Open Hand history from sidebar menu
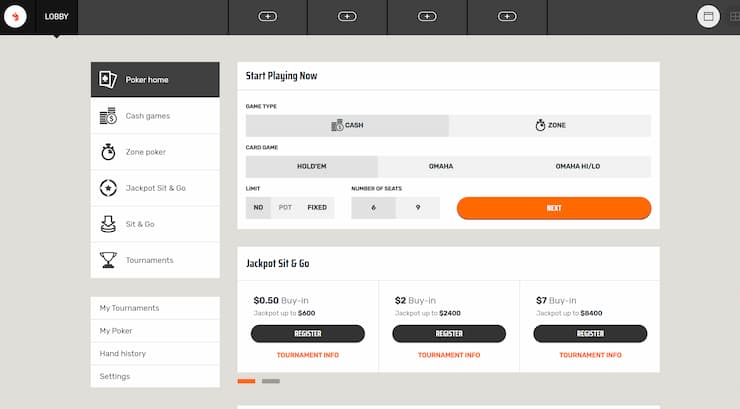The width and height of the screenshot is (740, 409). (123, 353)
